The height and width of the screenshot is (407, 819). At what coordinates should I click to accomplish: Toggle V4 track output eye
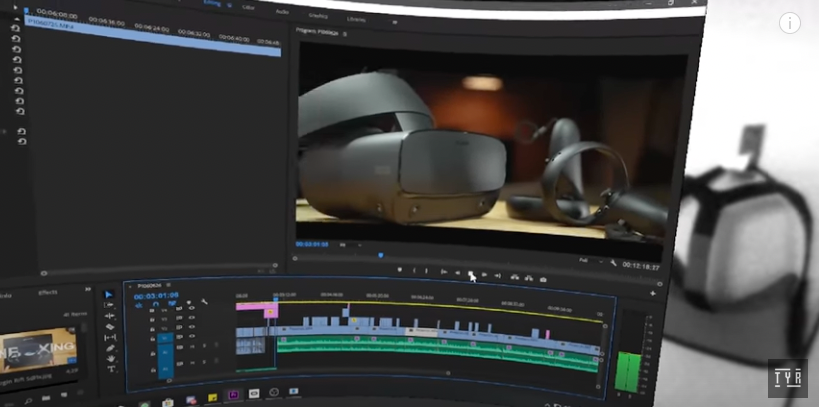pyautogui.click(x=190, y=308)
